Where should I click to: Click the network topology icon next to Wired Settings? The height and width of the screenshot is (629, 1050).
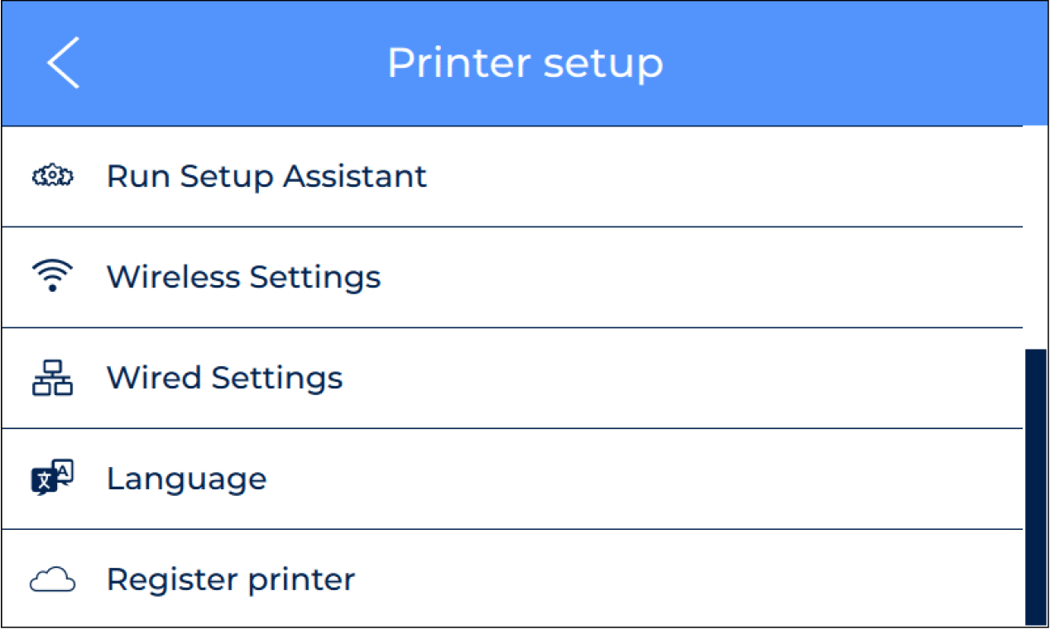52,377
